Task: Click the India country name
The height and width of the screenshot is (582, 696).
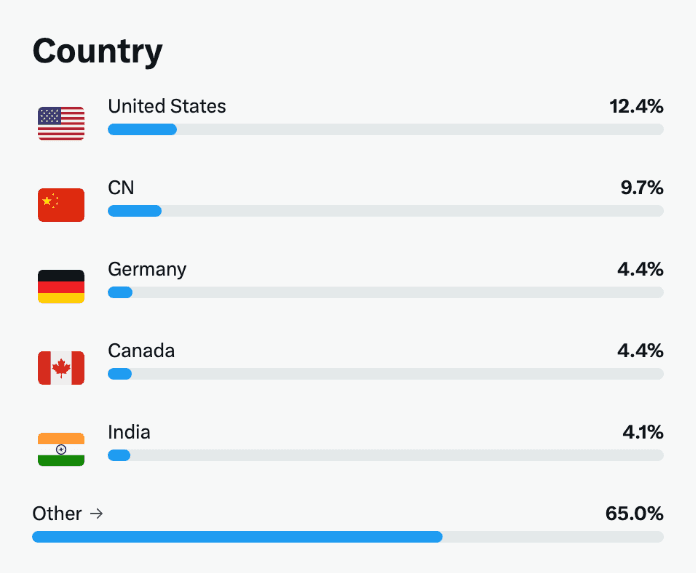Action: point(129,432)
